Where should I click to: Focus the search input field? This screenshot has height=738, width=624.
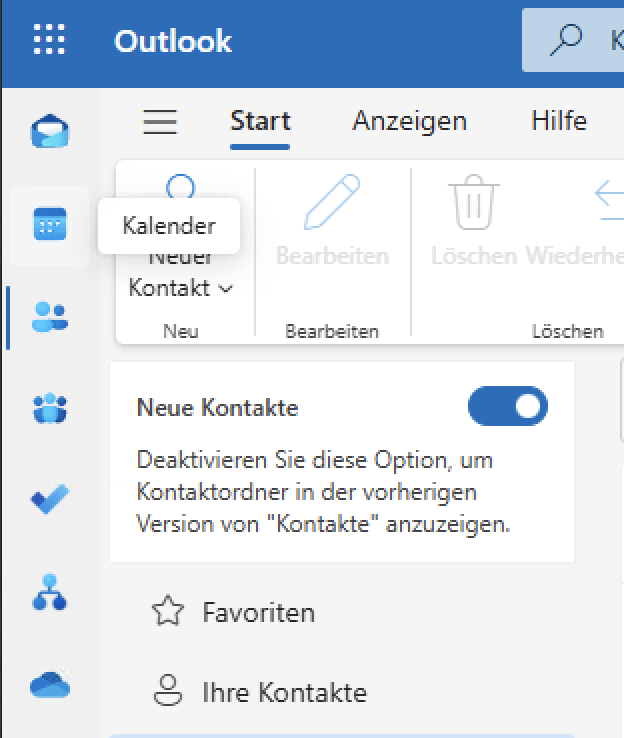point(573,40)
